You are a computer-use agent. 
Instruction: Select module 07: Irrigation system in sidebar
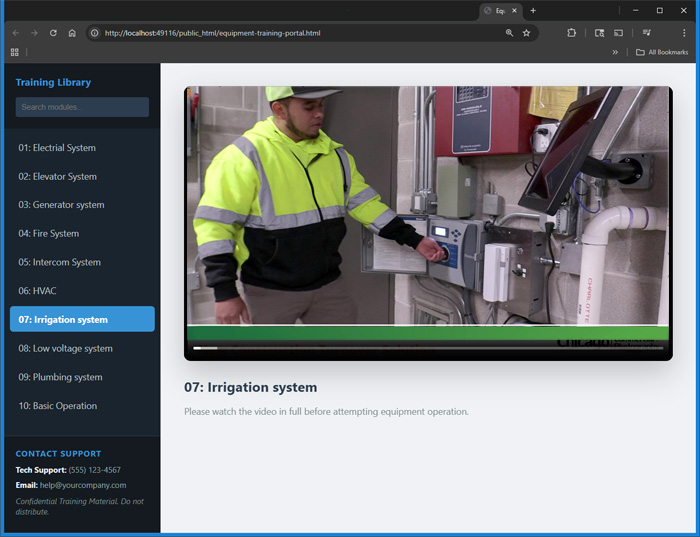click(82, 319)
